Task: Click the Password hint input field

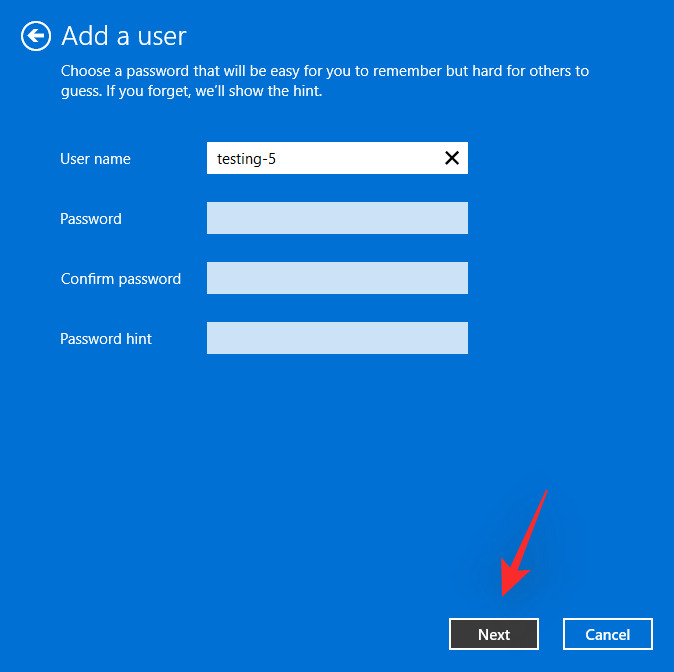Action: pos(337,338)
